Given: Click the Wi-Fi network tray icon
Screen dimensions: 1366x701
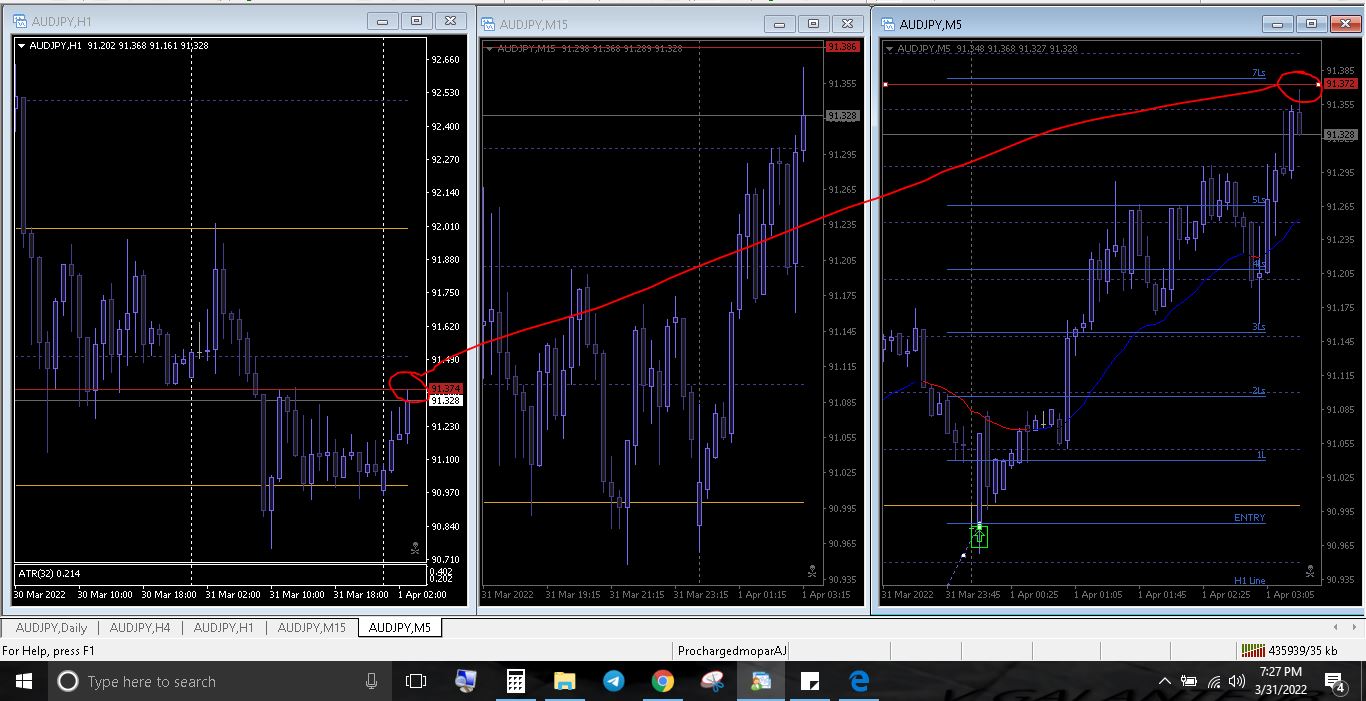Looking at the screenshot, I should 1215,682.
